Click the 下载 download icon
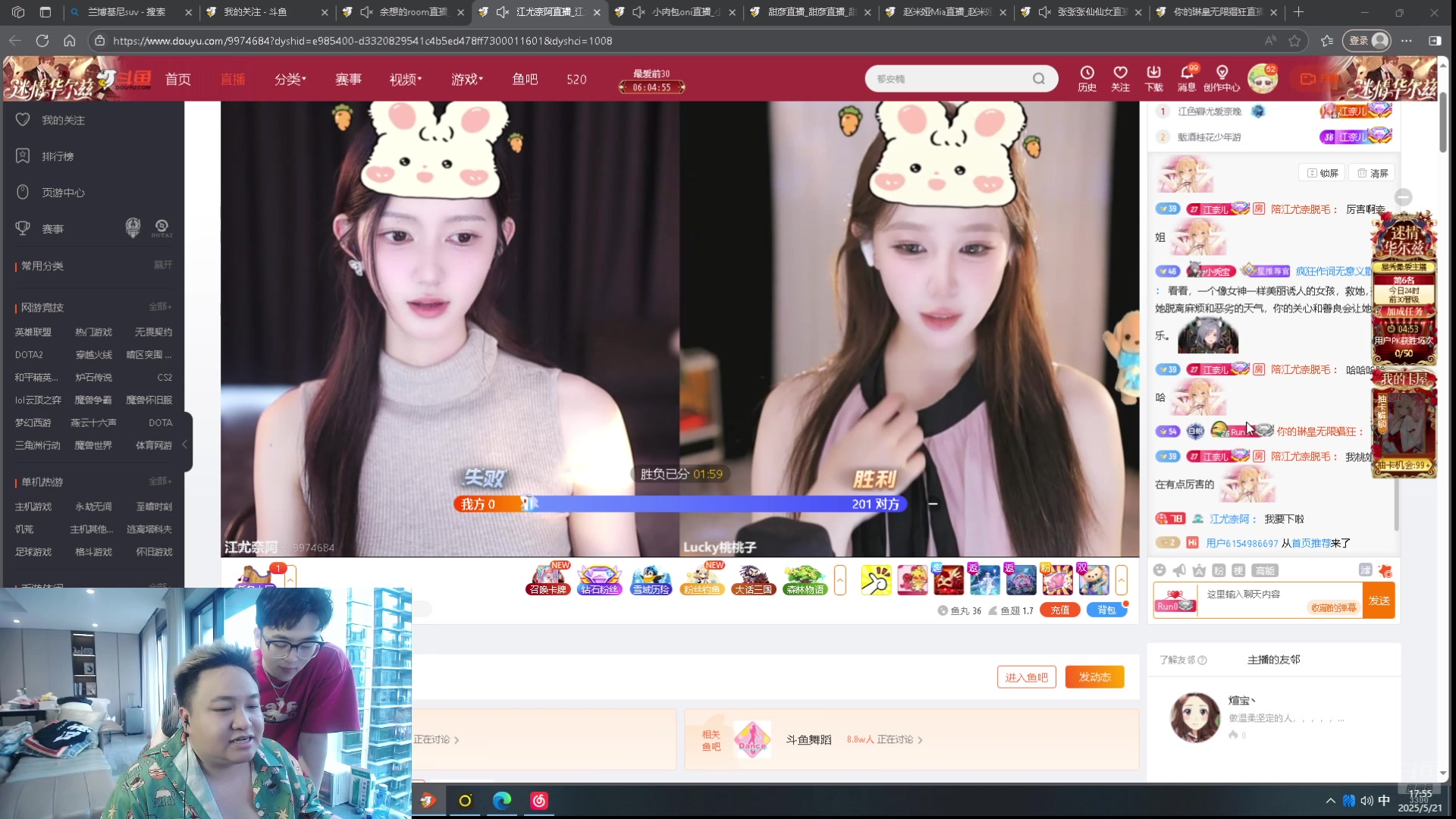 coord(1153,78)
